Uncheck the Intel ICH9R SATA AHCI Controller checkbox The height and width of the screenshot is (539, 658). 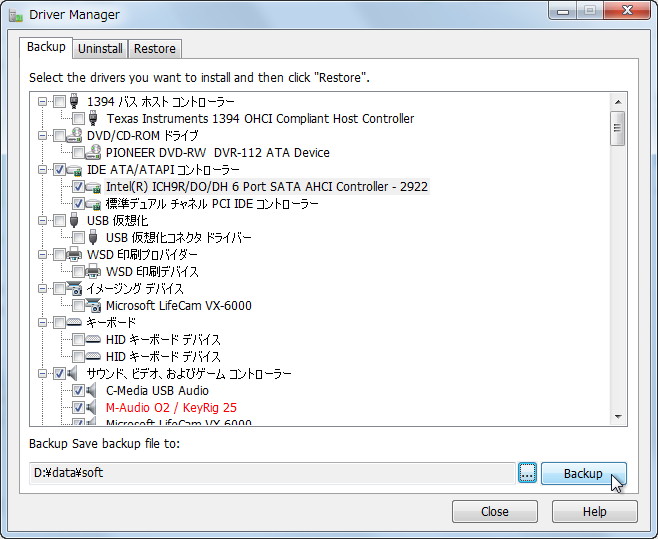click(x=78, y=187)
